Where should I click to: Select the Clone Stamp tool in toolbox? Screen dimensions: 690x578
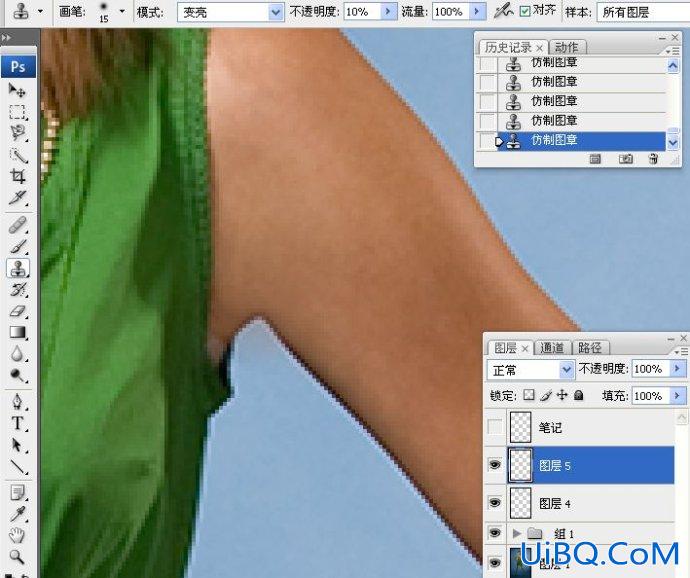(x=18, y=268)
